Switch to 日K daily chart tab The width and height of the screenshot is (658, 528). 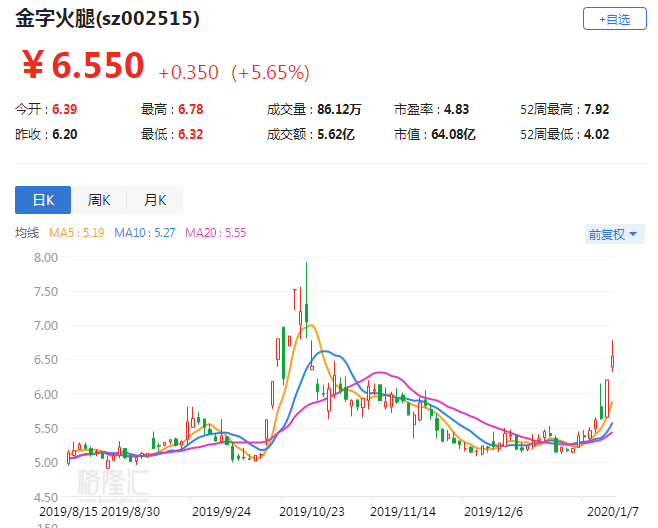pos(43,200)
